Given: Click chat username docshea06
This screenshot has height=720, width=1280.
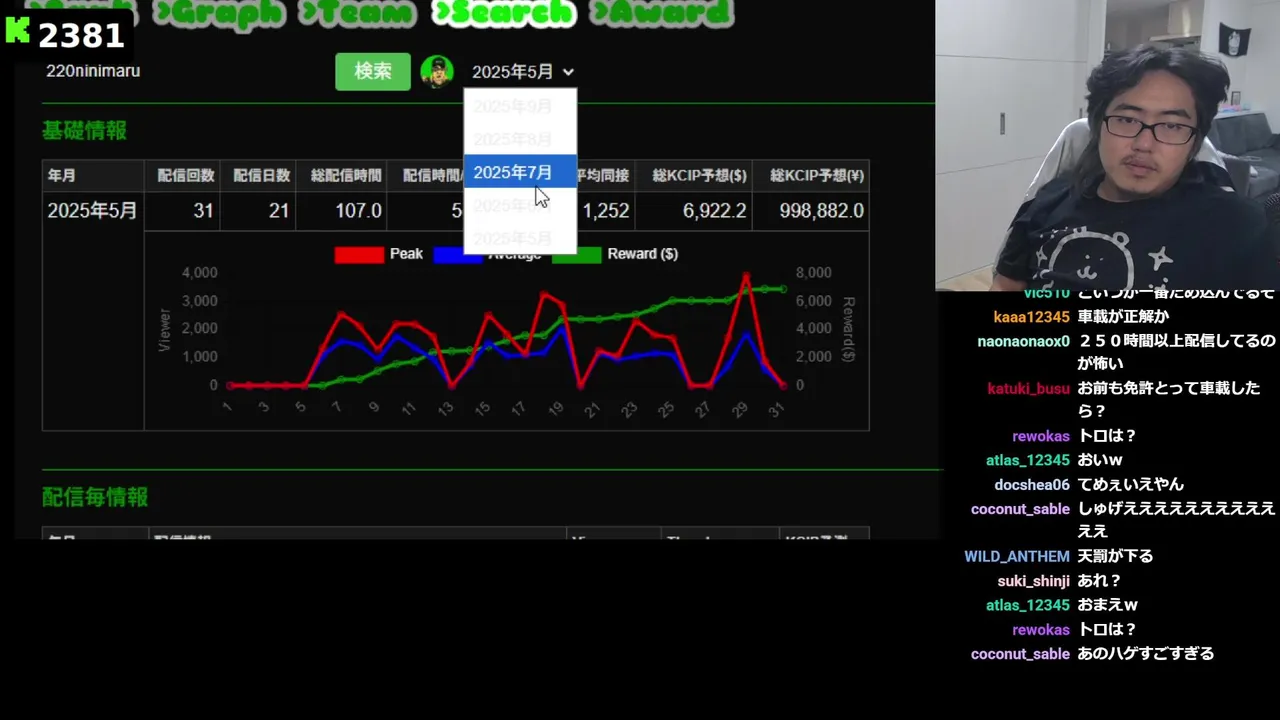Looking at the screenshot, I should tap(1032, 485).
